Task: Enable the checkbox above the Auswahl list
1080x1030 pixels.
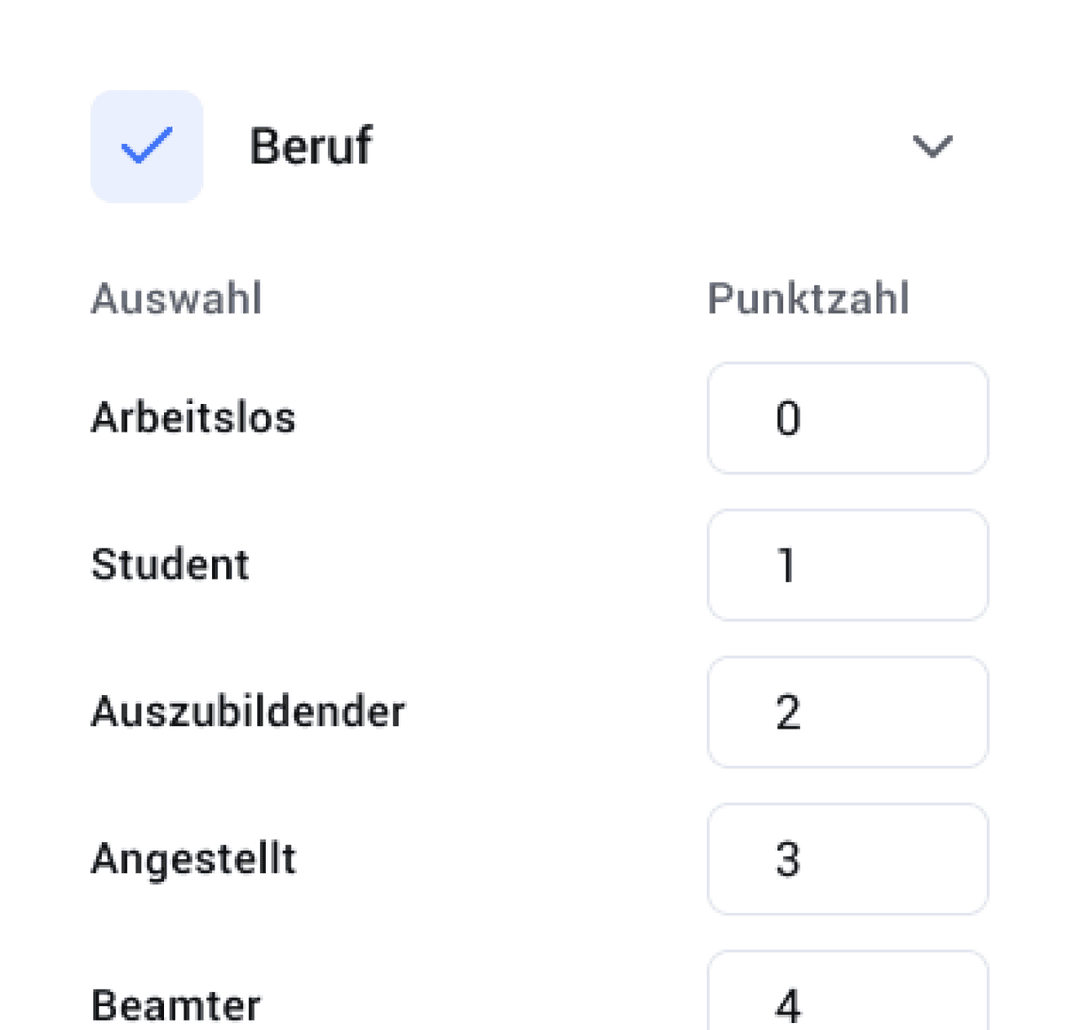Action: coord(146,146)
